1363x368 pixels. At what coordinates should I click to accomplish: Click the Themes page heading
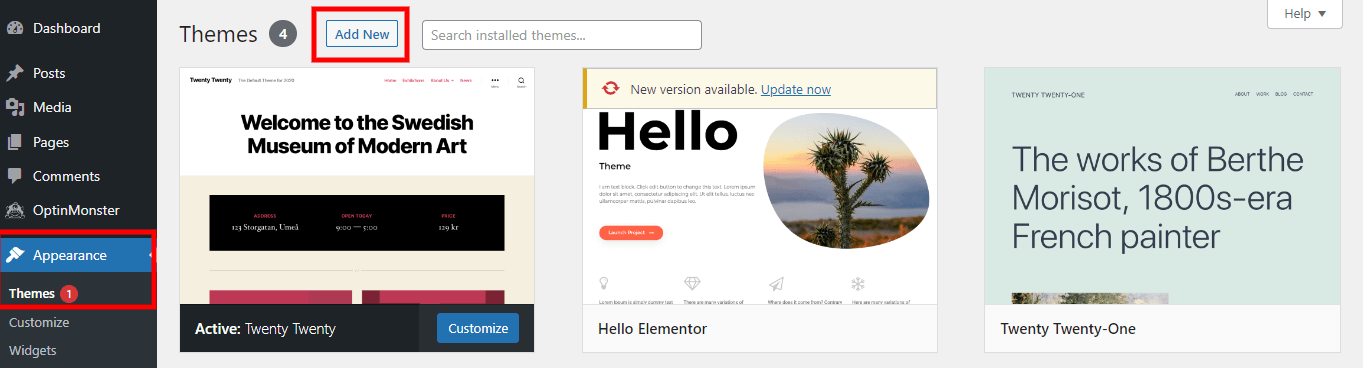coord(219,34)
